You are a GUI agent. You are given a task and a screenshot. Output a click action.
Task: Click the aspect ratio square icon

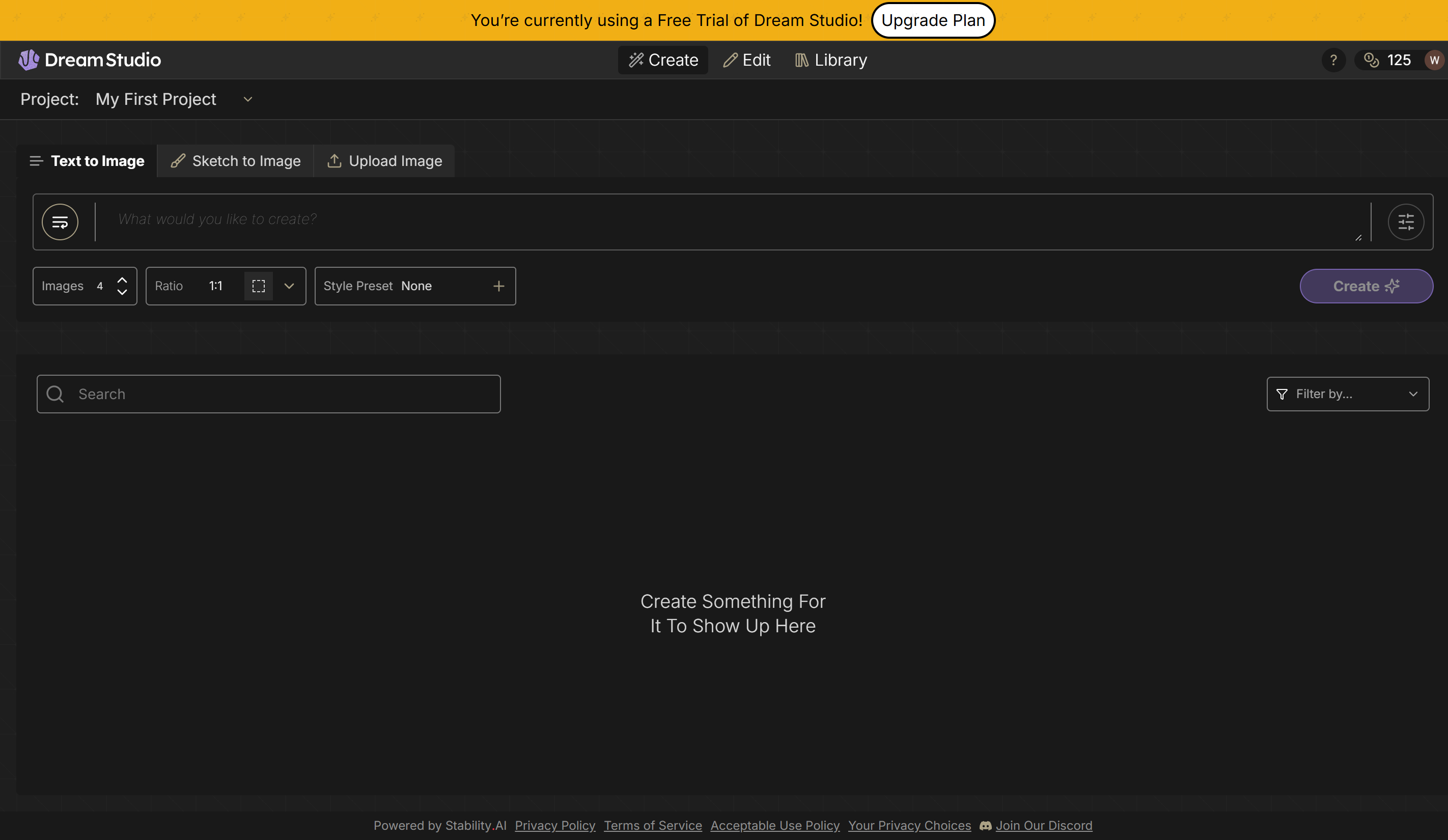click(259, 286)
